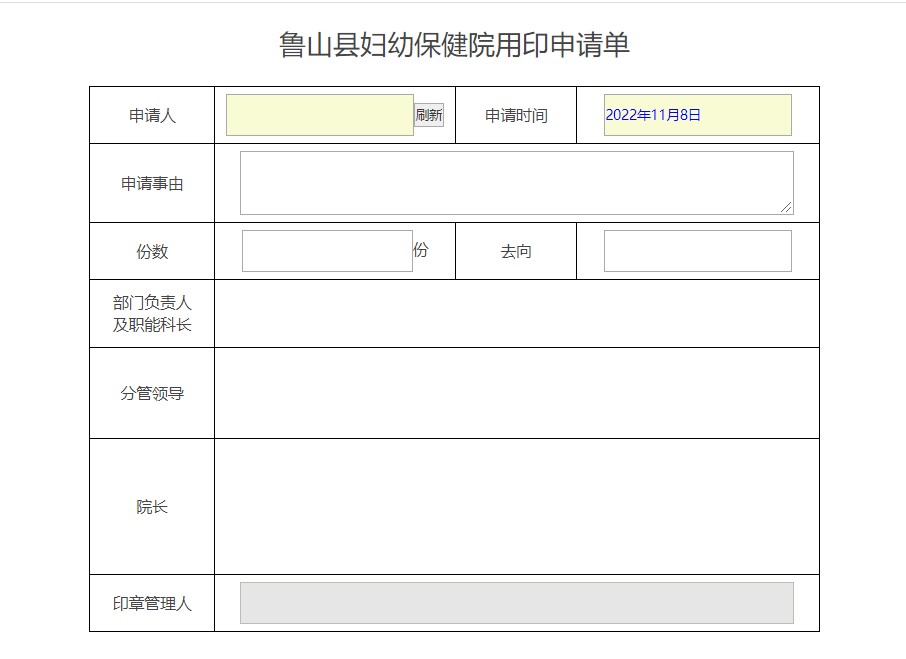The image size is (906, 659).
Task: Grab the 申请事由 textarea resize handle
Action: click(786, 207)
